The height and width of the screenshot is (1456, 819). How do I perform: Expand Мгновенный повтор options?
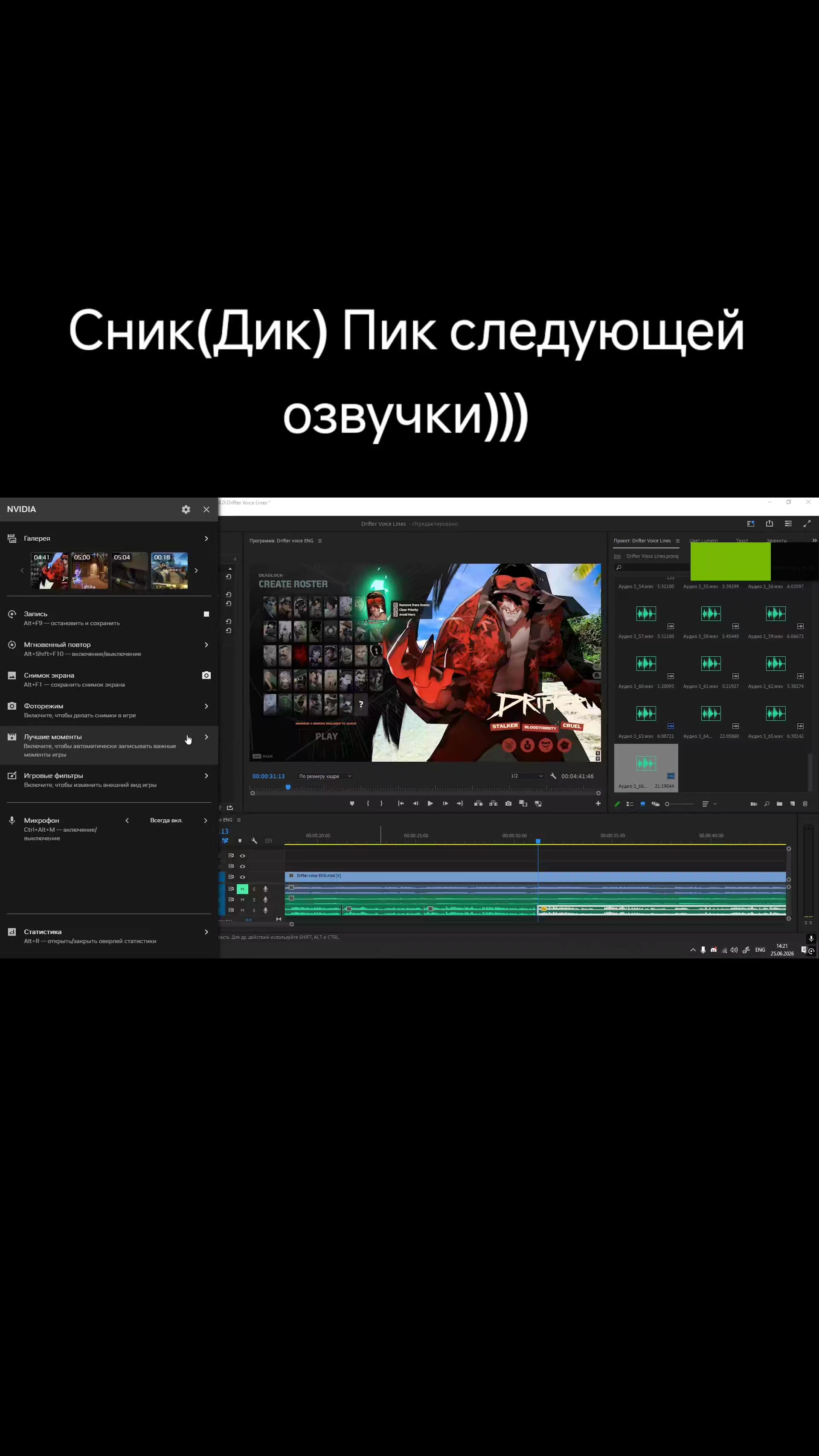point(206,645)
